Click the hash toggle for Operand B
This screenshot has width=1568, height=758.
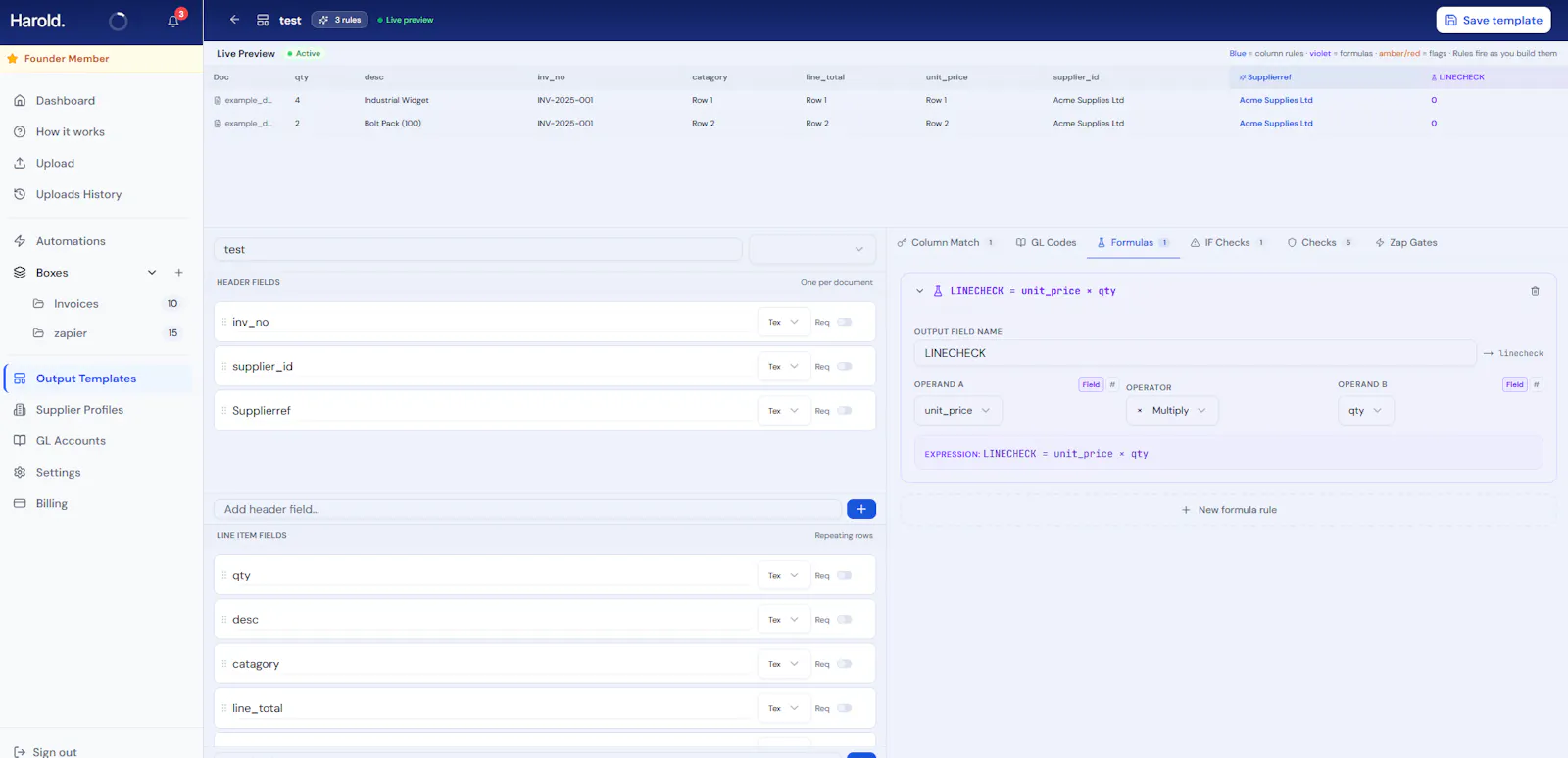click(1536, 384)
